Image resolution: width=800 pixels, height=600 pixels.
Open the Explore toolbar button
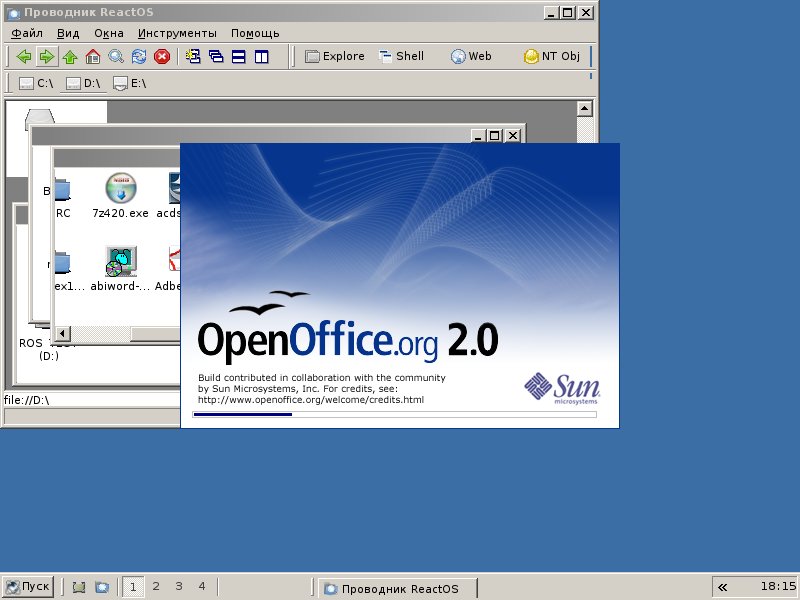(x=335, y=56)
